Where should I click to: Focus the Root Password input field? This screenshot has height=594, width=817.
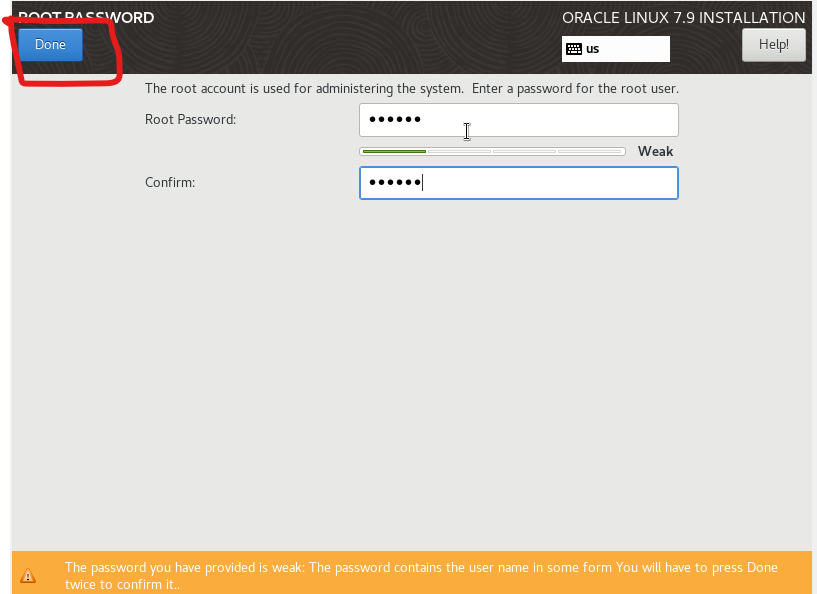click(518, 120)
